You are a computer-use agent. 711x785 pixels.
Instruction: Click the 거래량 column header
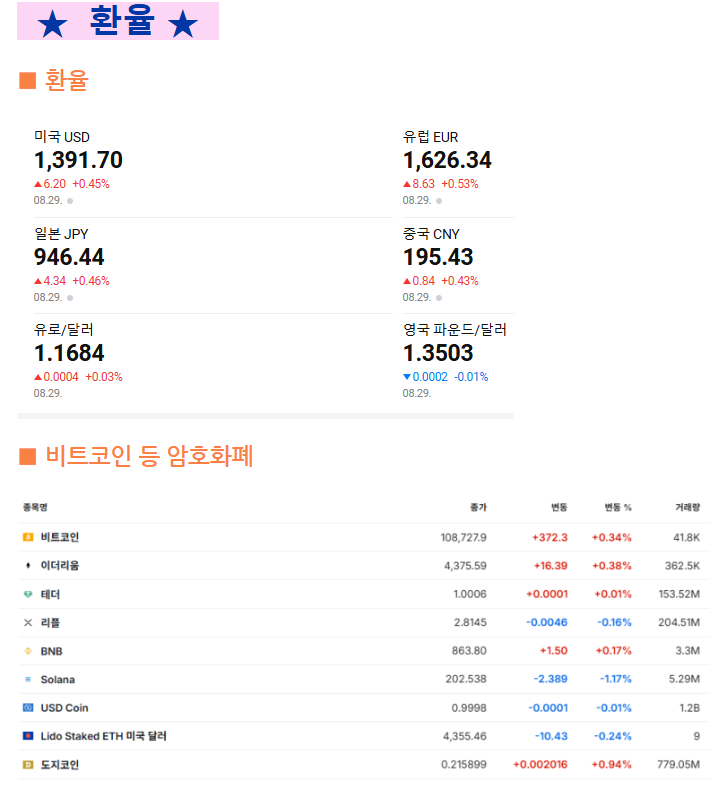point(687,507)
